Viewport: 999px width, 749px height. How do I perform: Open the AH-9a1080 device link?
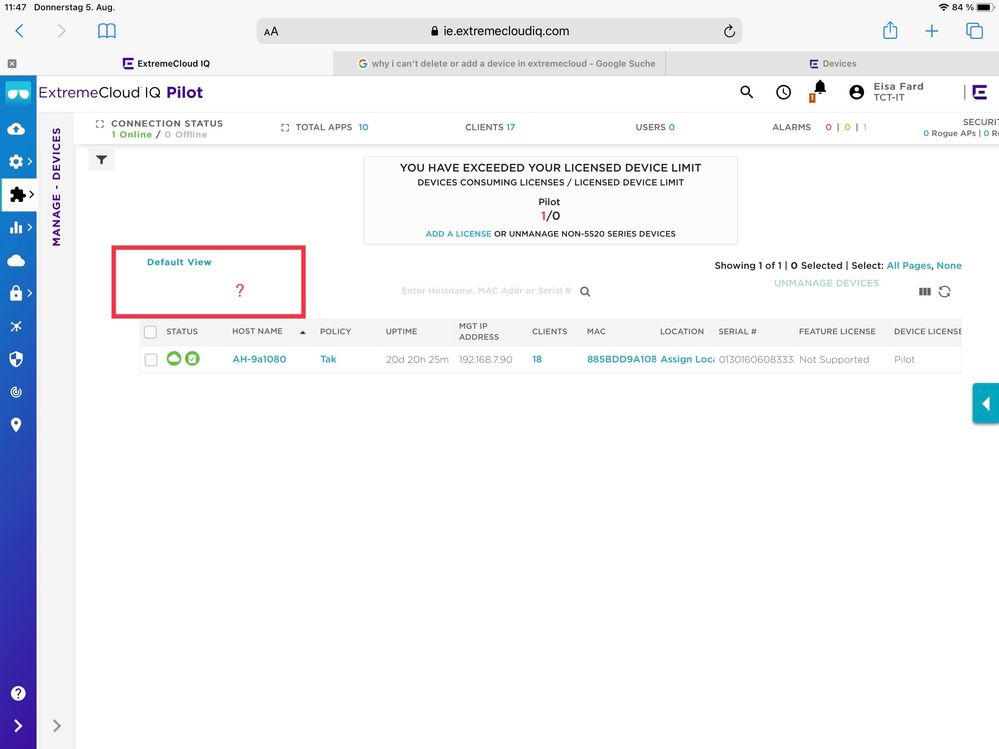click(259, 359)
